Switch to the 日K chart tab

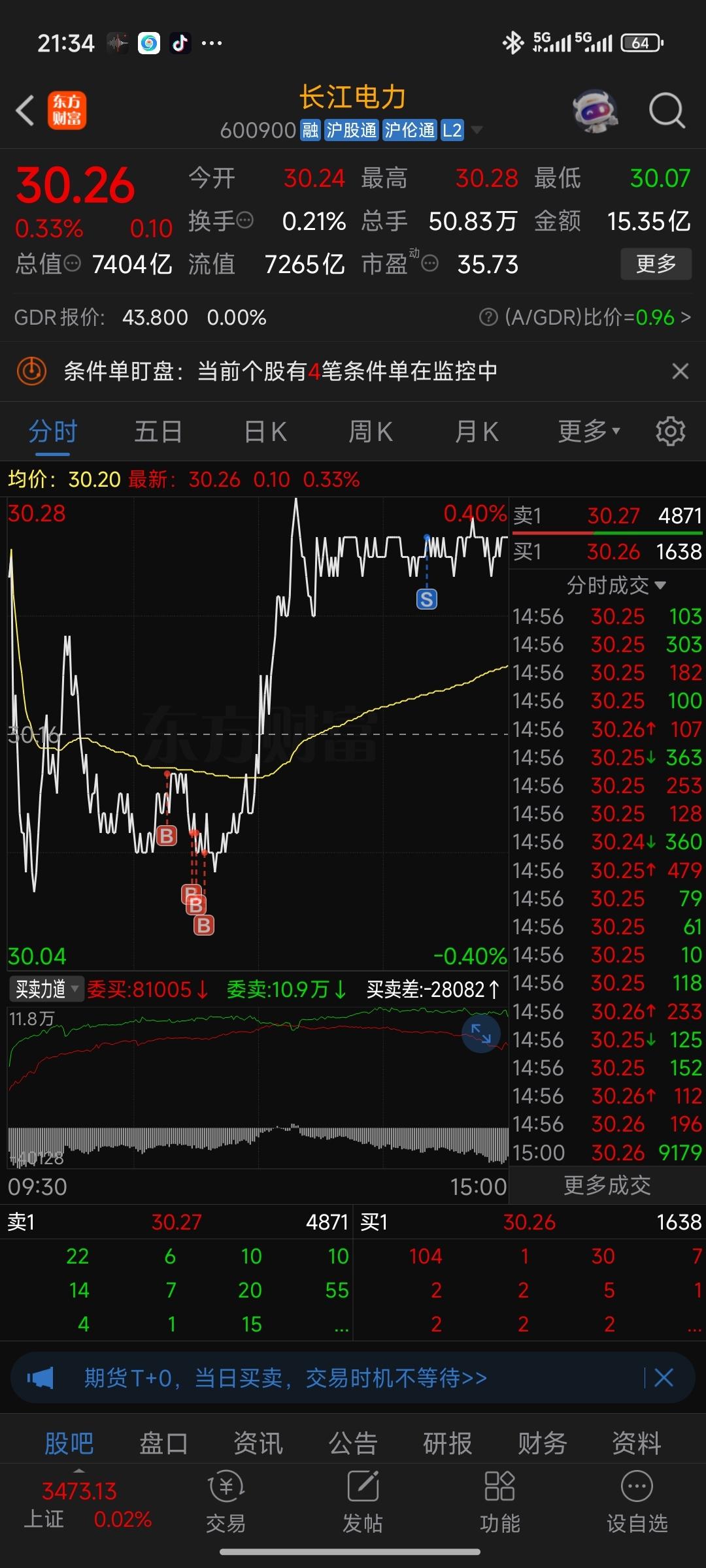265,432
